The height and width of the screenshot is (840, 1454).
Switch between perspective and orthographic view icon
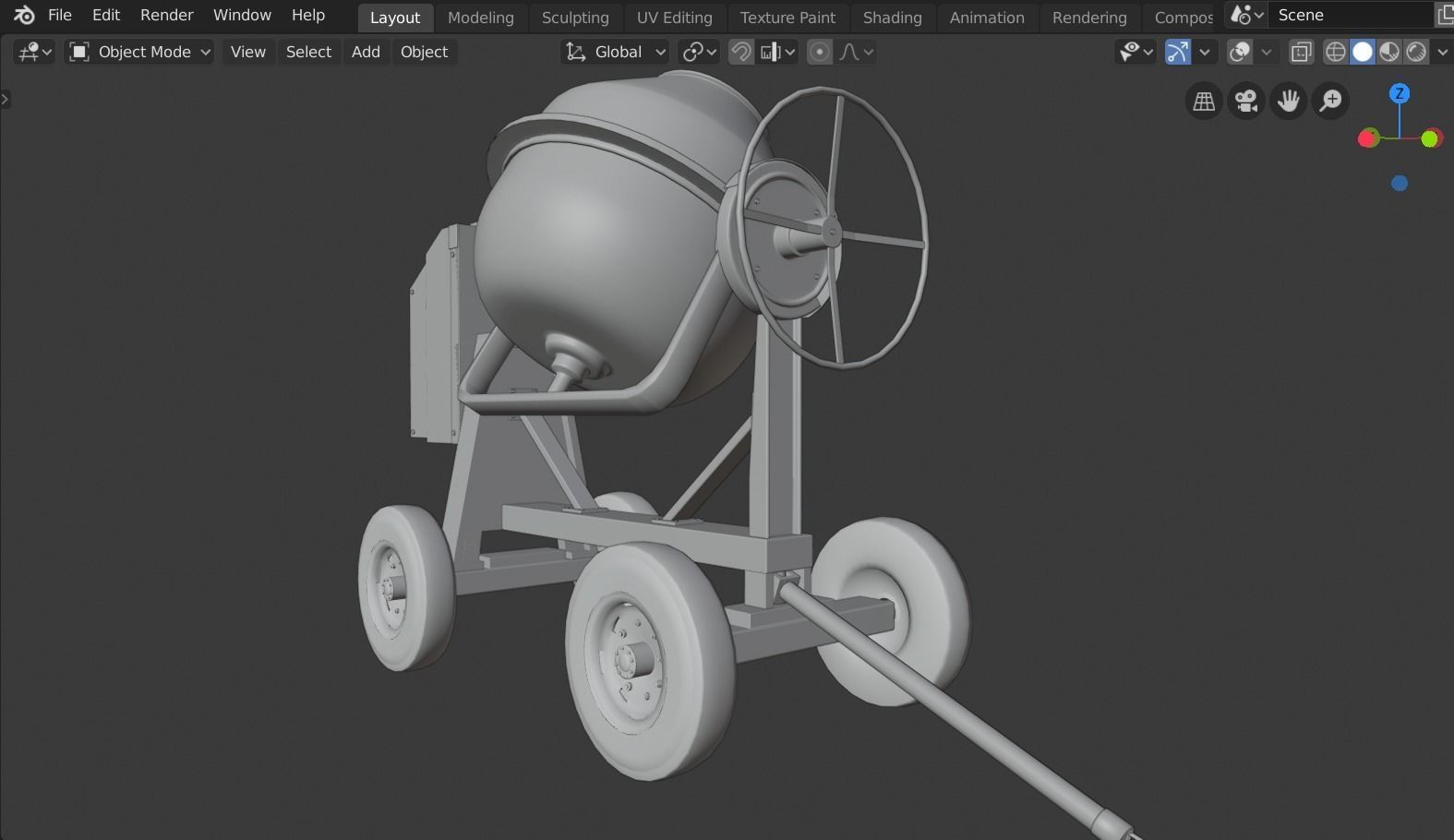point(1204,101)
